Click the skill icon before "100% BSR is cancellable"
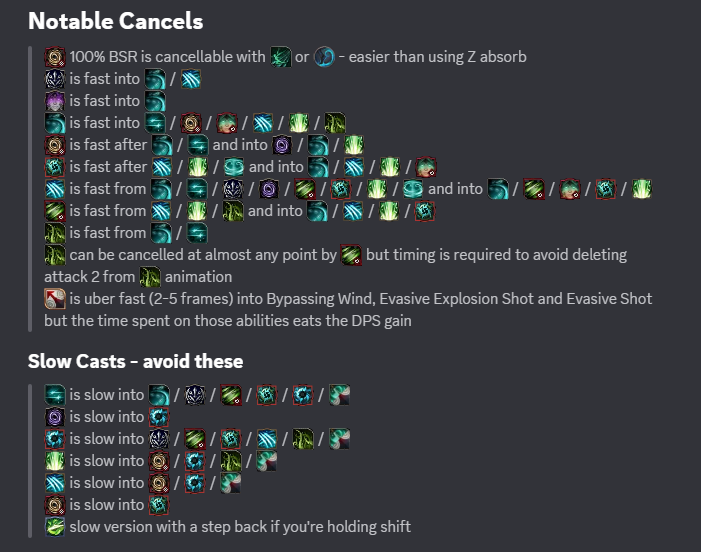 coord(55,57)
